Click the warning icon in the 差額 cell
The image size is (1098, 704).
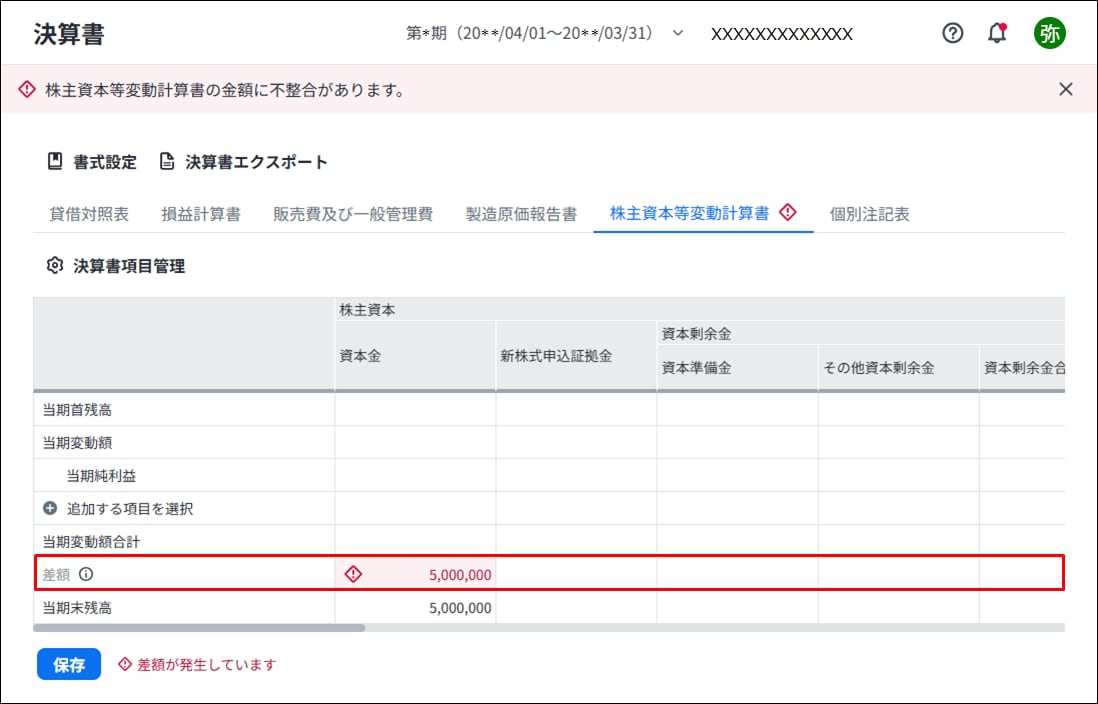[x=353, y=574]
